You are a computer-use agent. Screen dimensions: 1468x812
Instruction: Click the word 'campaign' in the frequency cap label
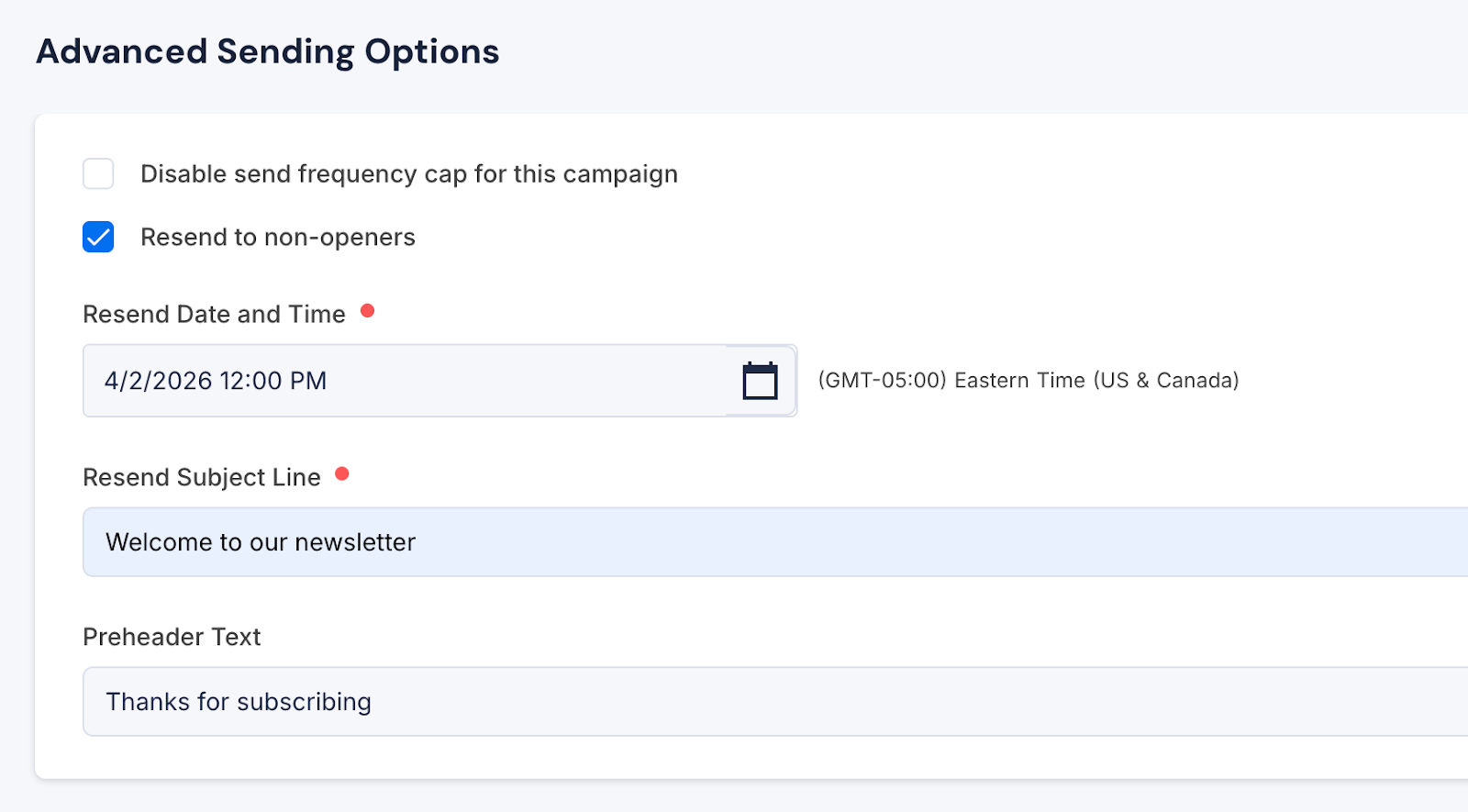point(620,174)
